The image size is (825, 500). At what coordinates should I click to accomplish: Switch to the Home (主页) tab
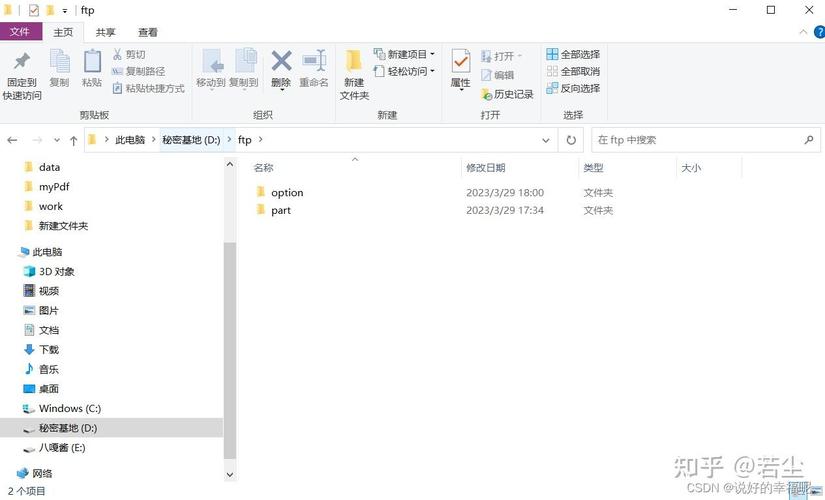[63, 32]
